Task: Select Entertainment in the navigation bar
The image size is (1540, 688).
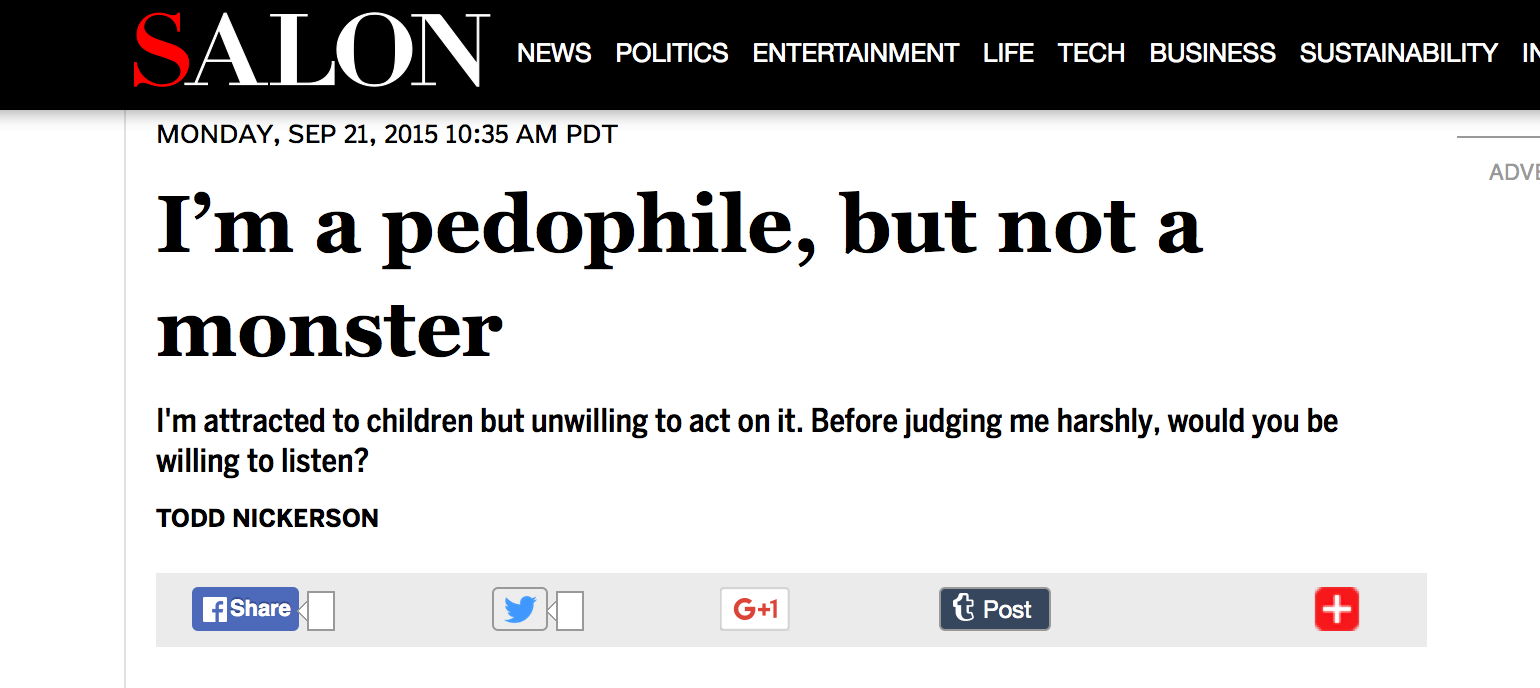Action: (856, 53)
